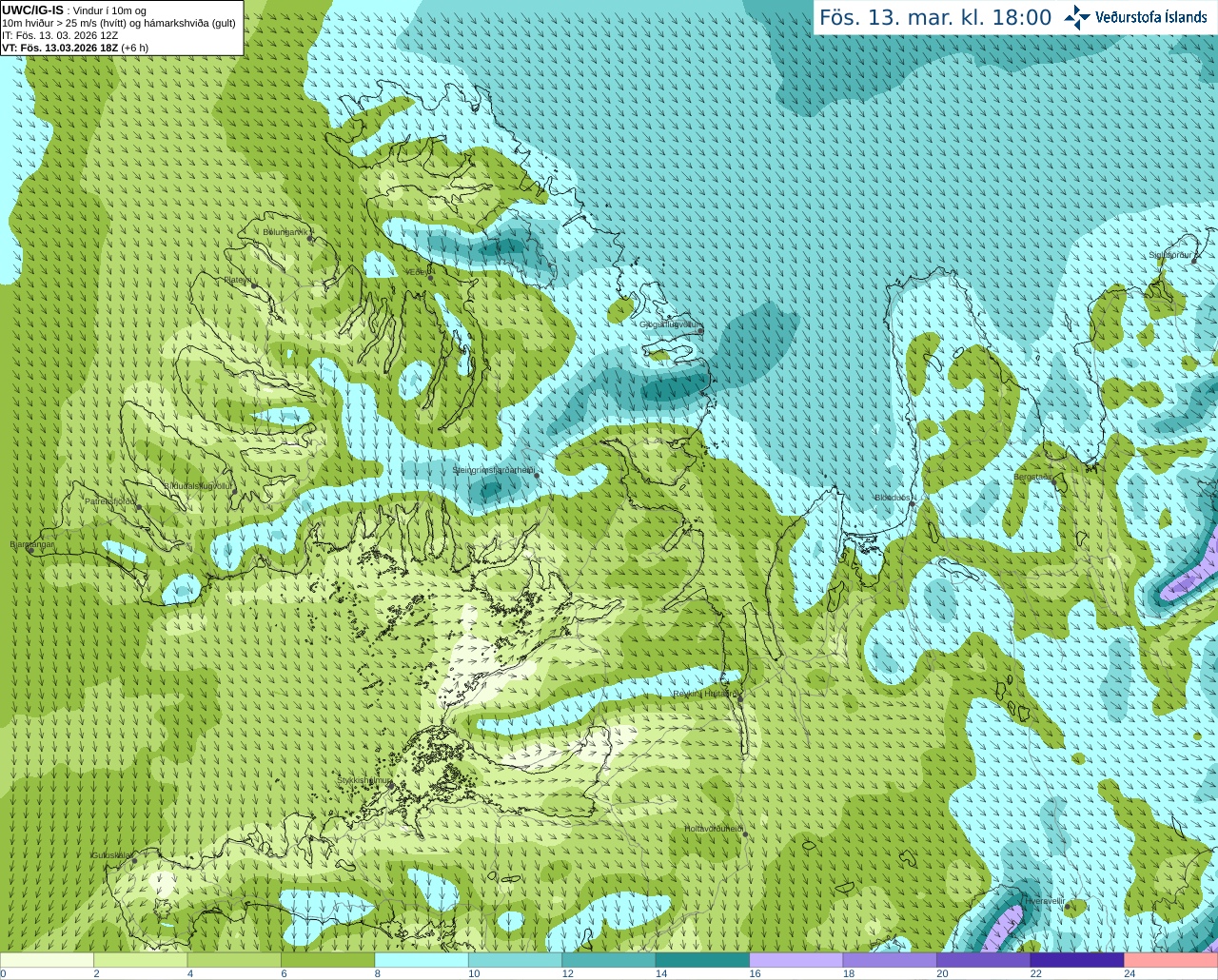Click the 20–22 m/s violet legend swatch
The image size is (1218, 980).
tap(984, 960)
